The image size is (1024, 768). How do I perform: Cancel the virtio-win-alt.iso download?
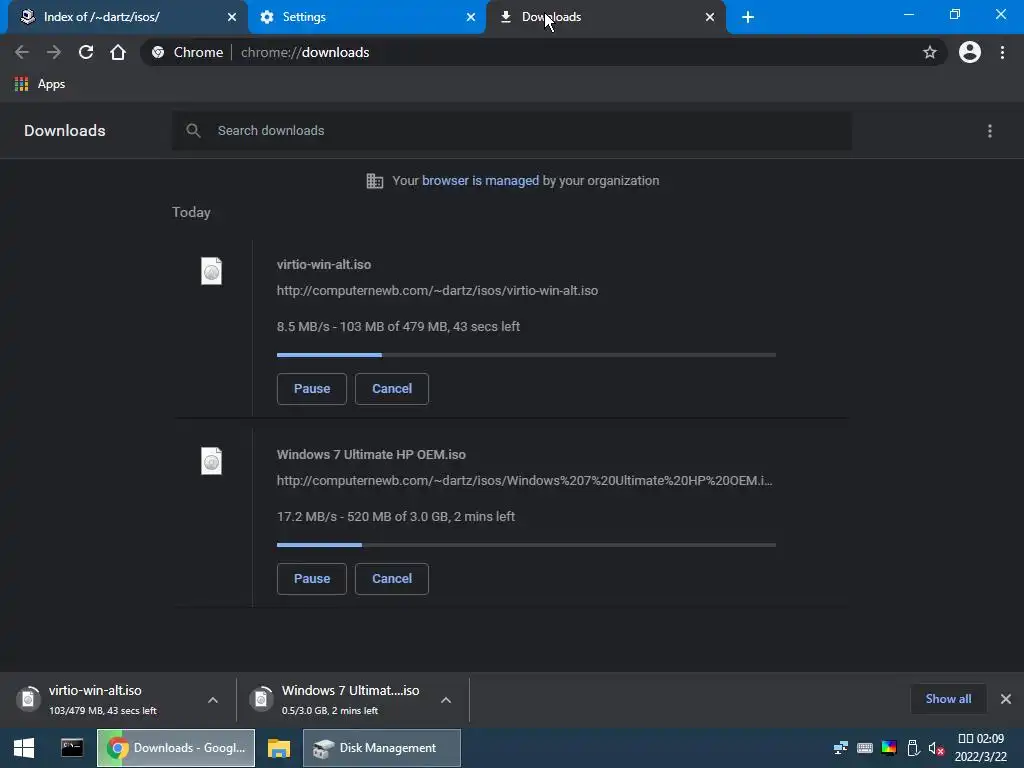click(x=392, y=389)
